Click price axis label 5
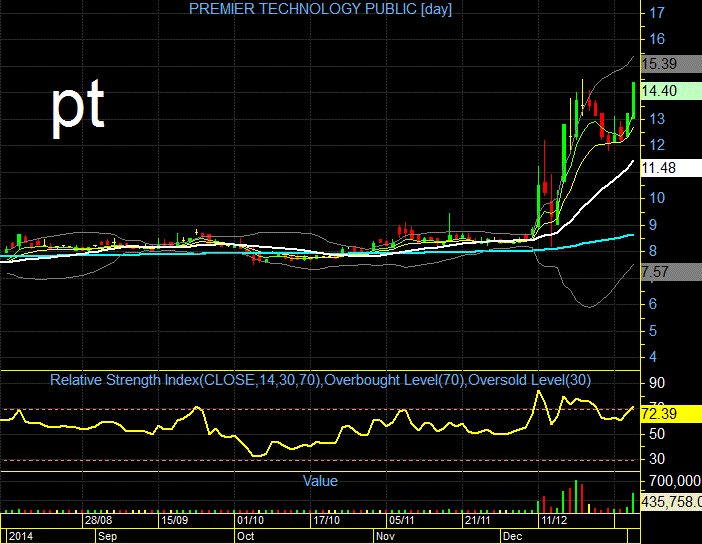702x544 pixels. click(x=653, y=331)
